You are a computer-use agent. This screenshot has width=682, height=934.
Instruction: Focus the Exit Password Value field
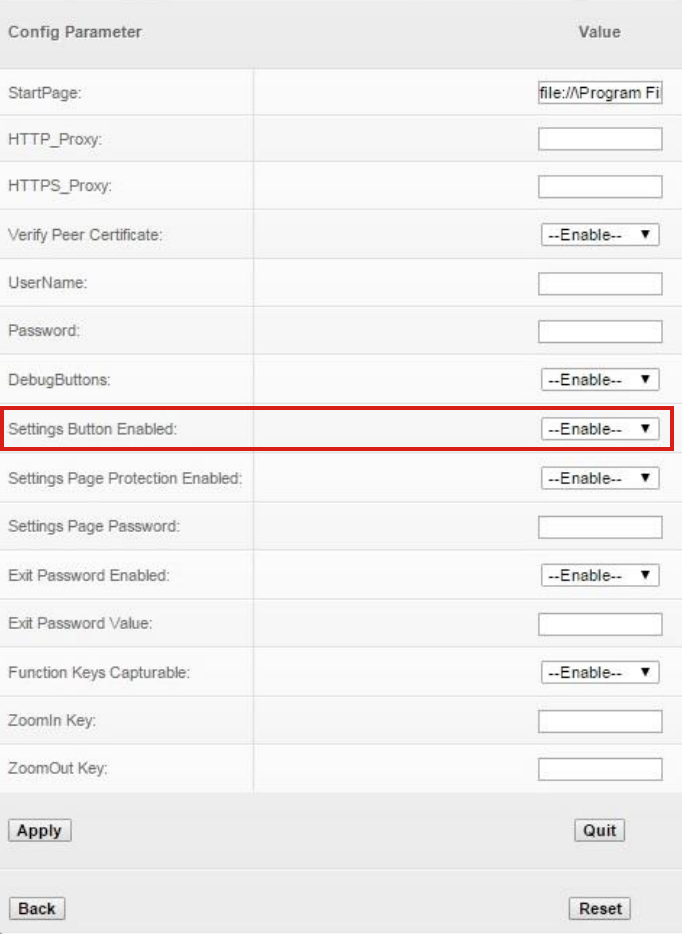(x=600, y=625)
